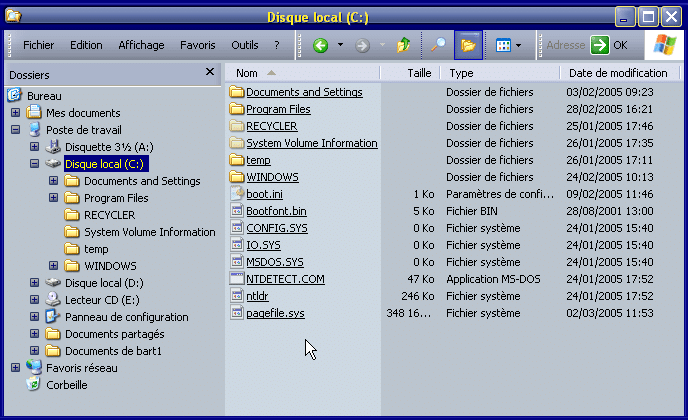Close the Dossiers folder pane

[210, 72]
